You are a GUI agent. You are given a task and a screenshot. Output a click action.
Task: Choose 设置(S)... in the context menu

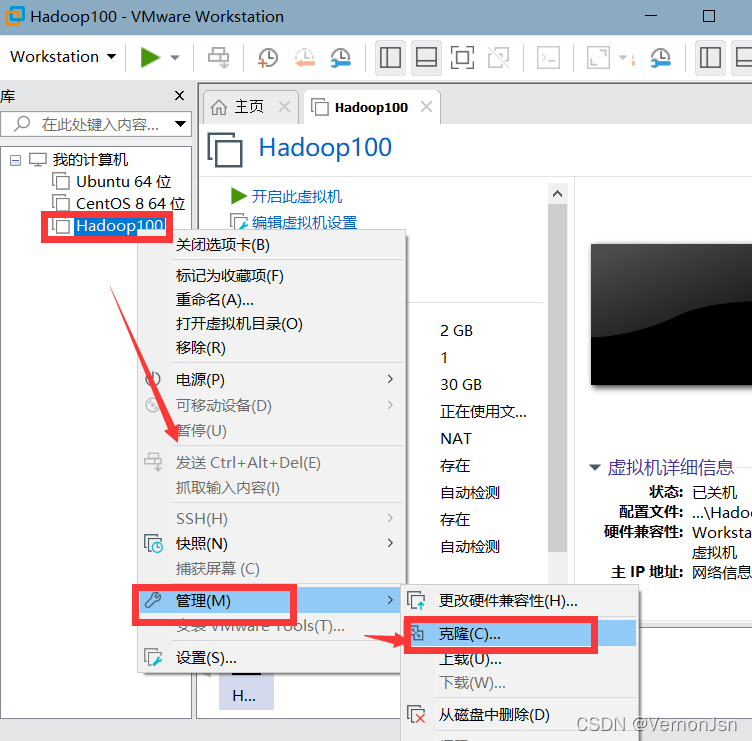click(x=272, y=658)
